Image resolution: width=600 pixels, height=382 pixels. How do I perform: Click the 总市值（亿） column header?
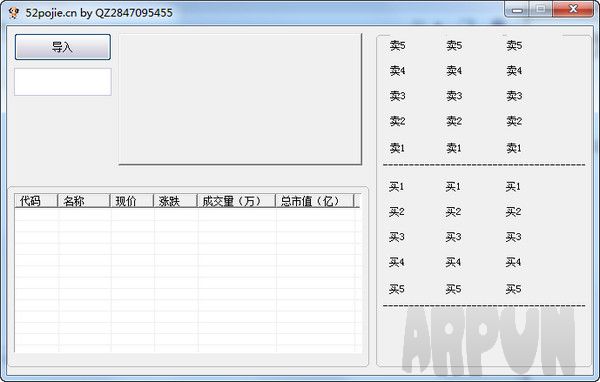pyautogui.click(x=314, y=201)
